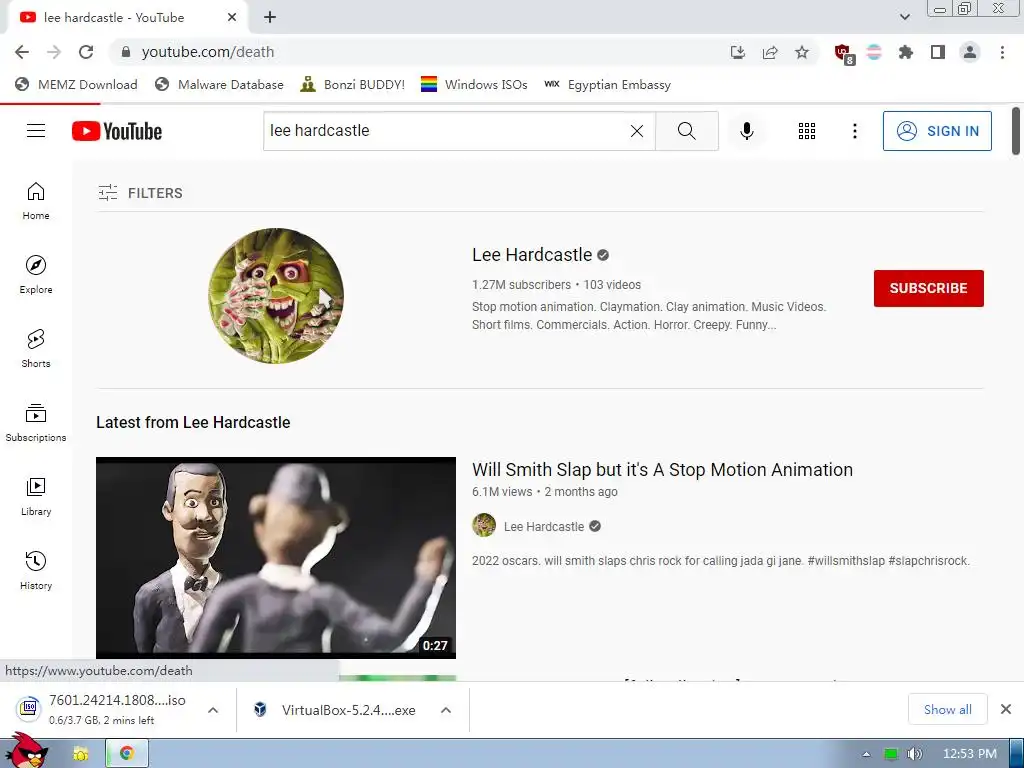
Task: Open Subscriptions in the sidebar
Action: click(x=36, y=423)
